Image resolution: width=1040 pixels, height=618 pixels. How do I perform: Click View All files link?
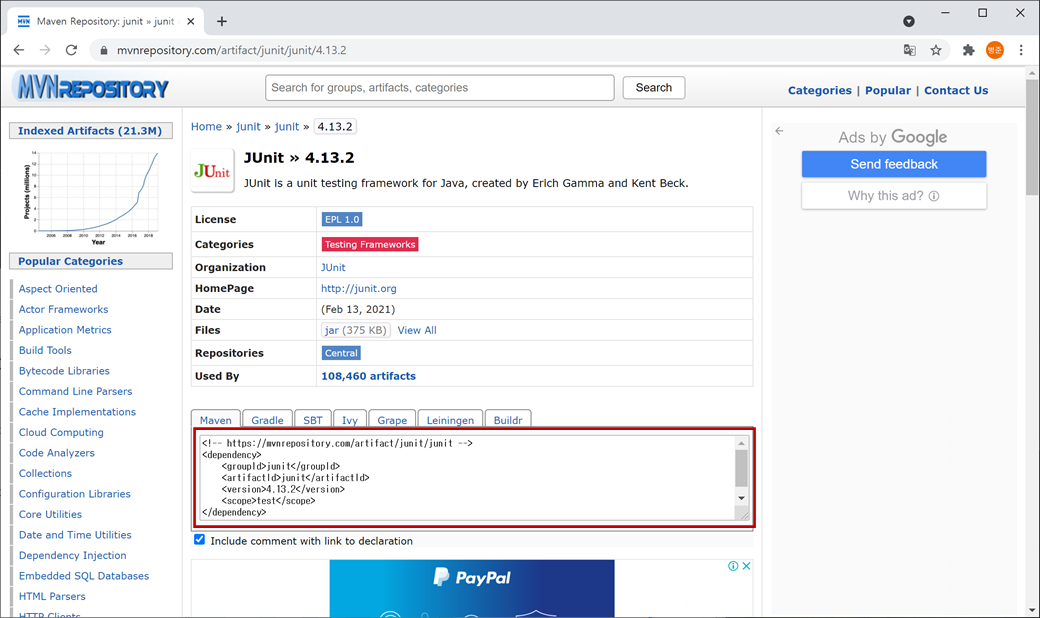417,330
